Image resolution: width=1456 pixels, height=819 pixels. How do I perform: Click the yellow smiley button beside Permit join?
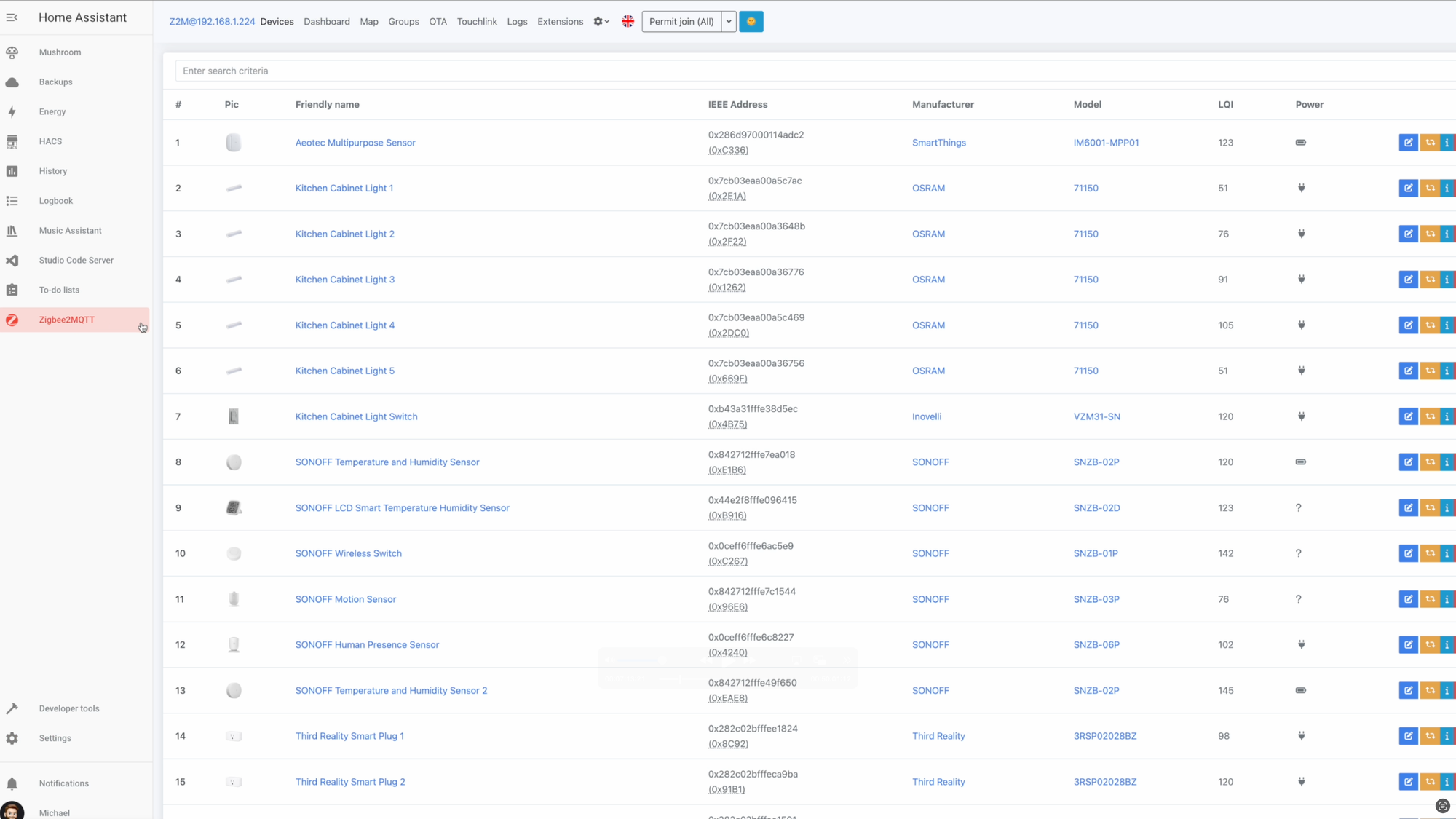click(x=751, y=22)
